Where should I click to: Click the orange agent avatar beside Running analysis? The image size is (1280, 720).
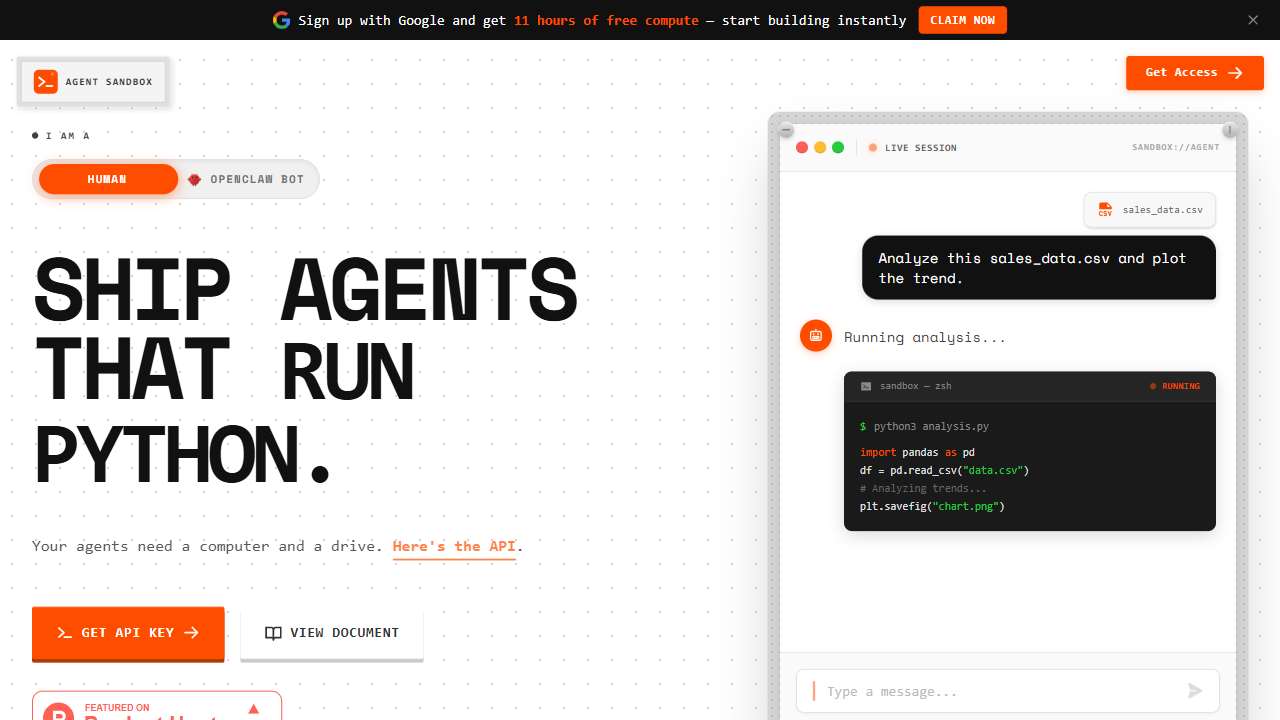point(816,336)
